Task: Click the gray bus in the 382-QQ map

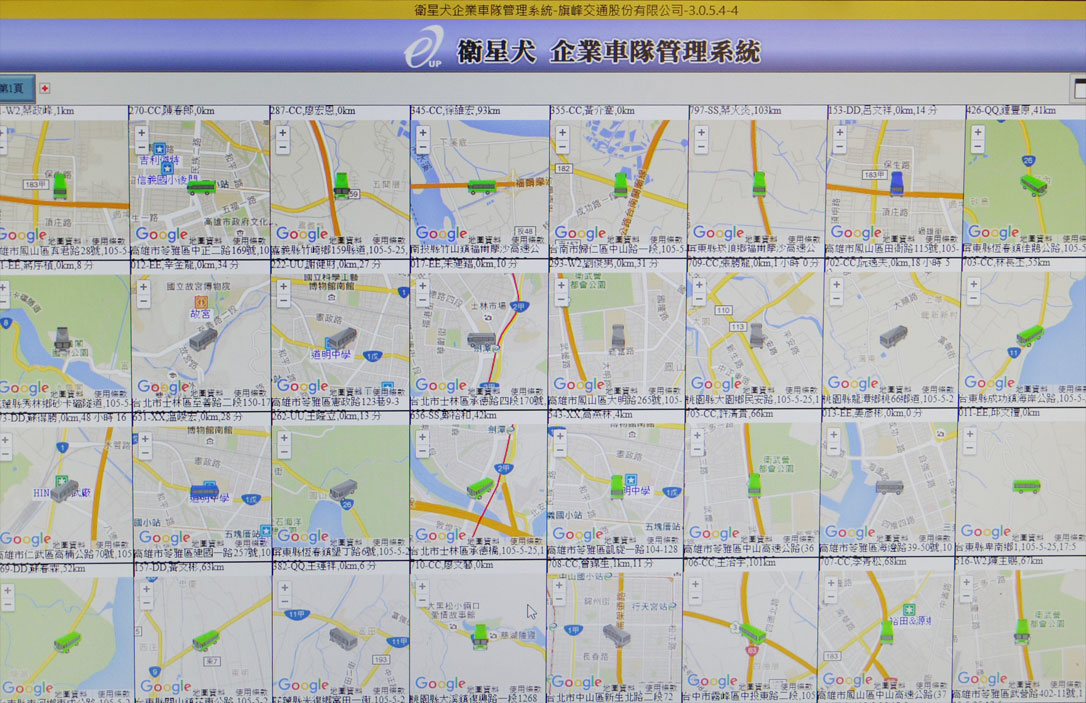Action: pos(343,639)
